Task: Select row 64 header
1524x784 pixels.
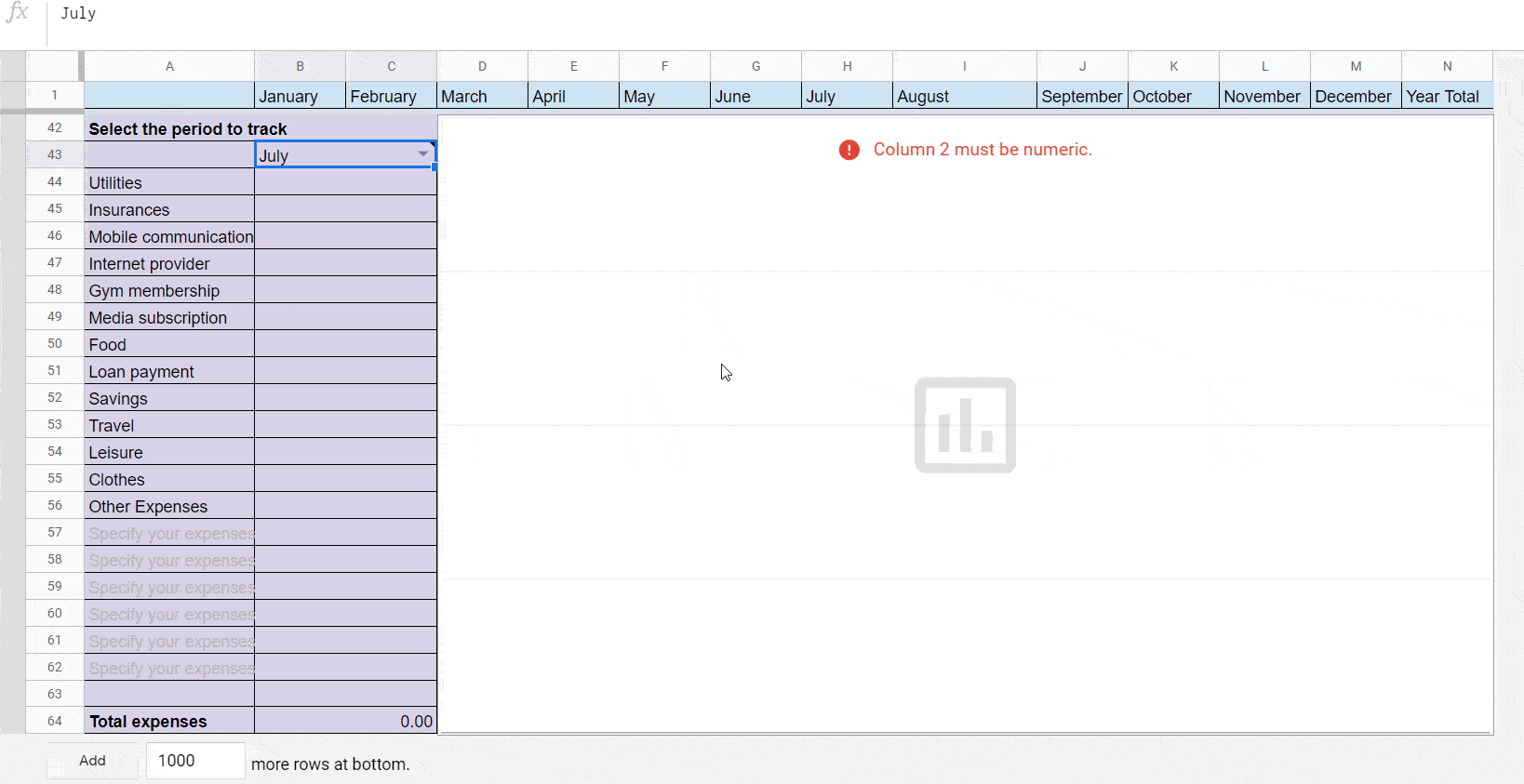Action: 55,721
